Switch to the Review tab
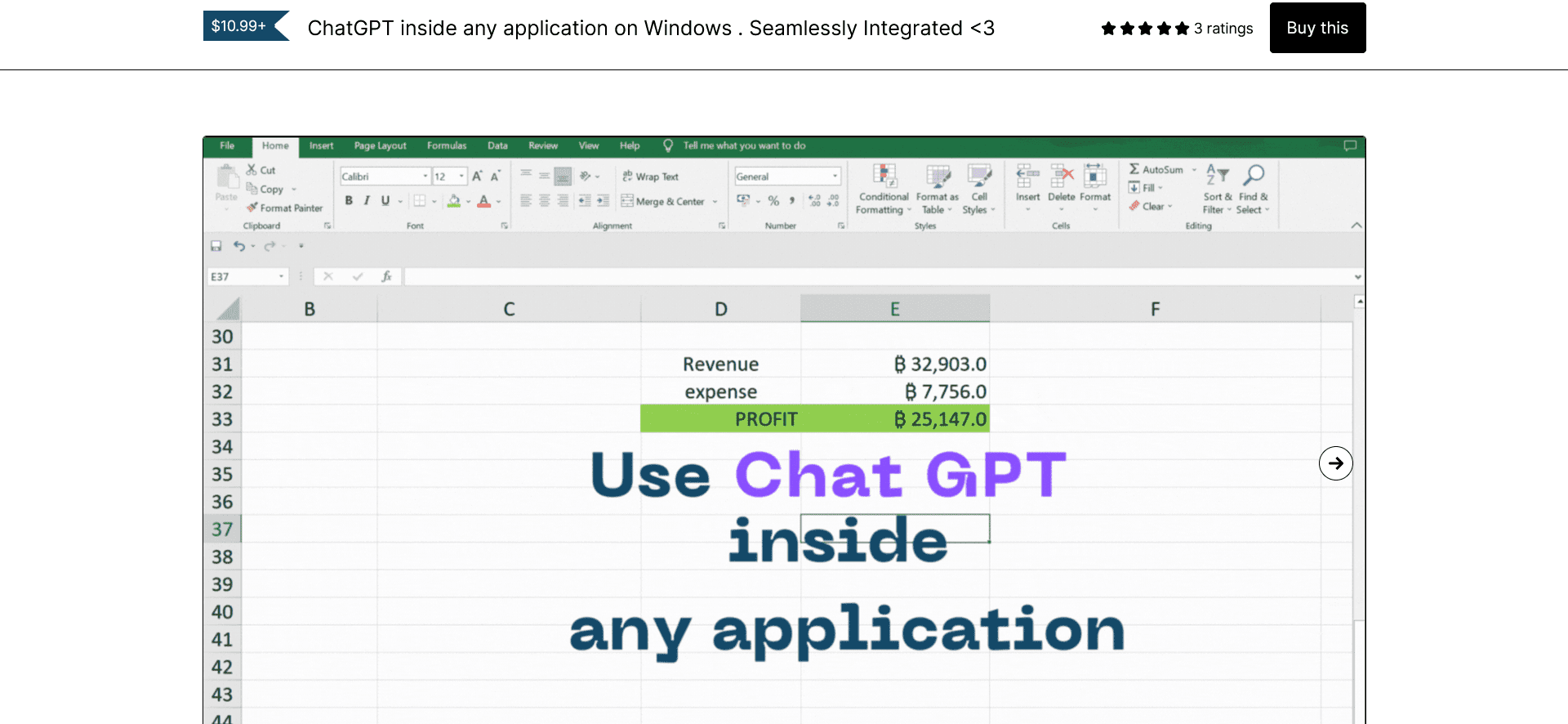This screenshot has width=1568, height=724. [543, 146]
